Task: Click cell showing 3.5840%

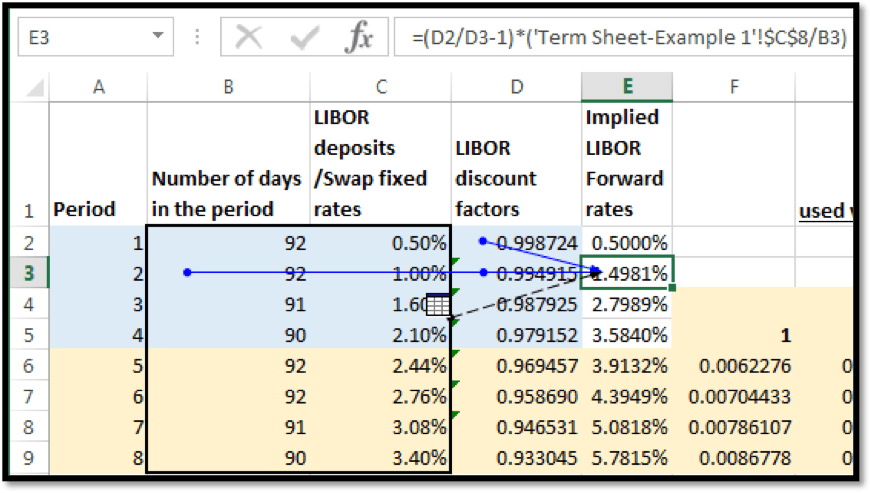Action: [x=627, y=335]
